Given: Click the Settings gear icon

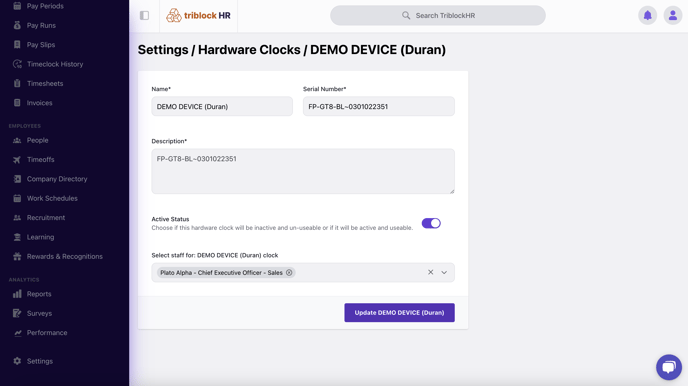Looking at the screenshot, I should (x=17, y=361).
